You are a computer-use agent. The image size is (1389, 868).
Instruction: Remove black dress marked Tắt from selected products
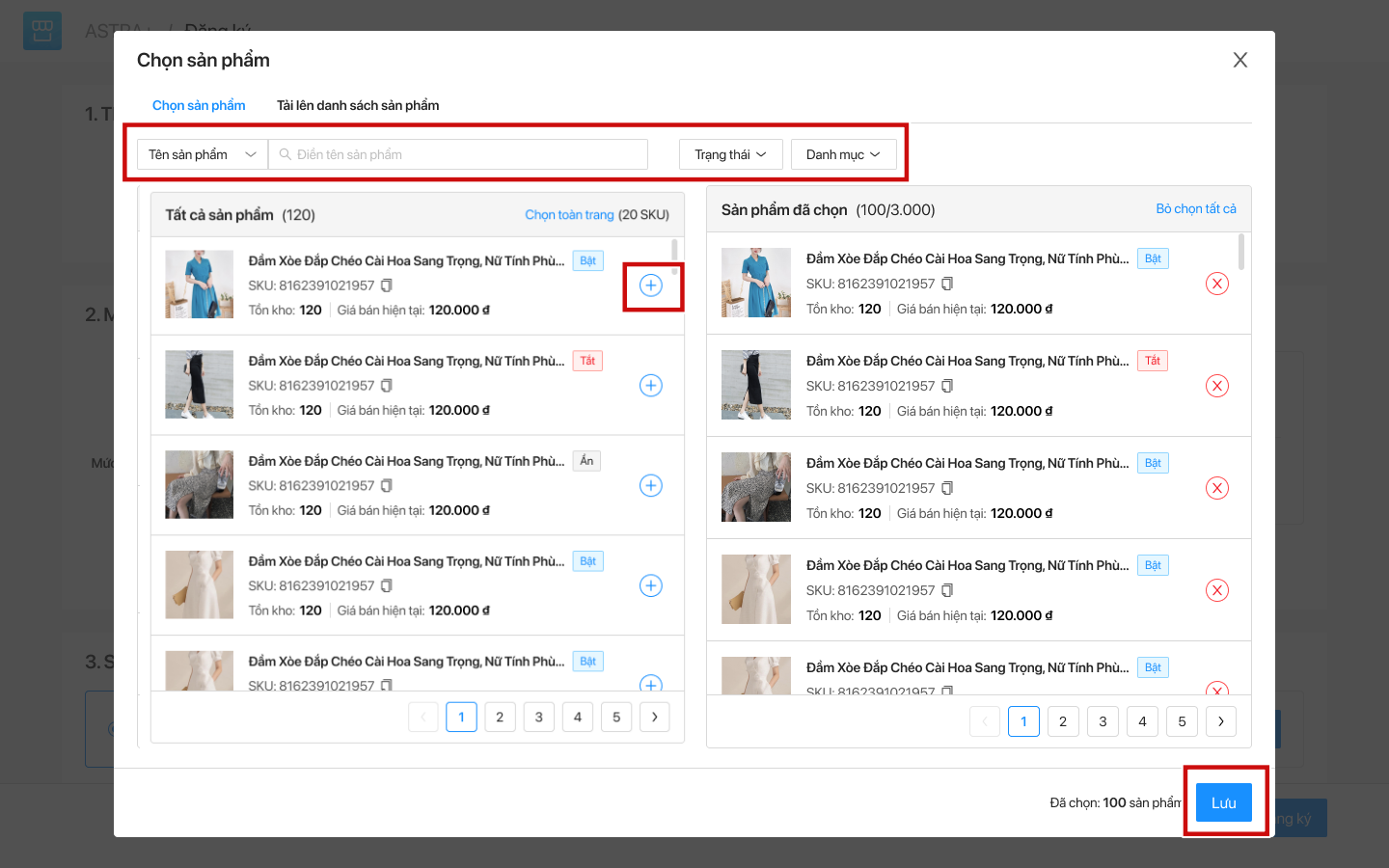[x=1217, y=386]
